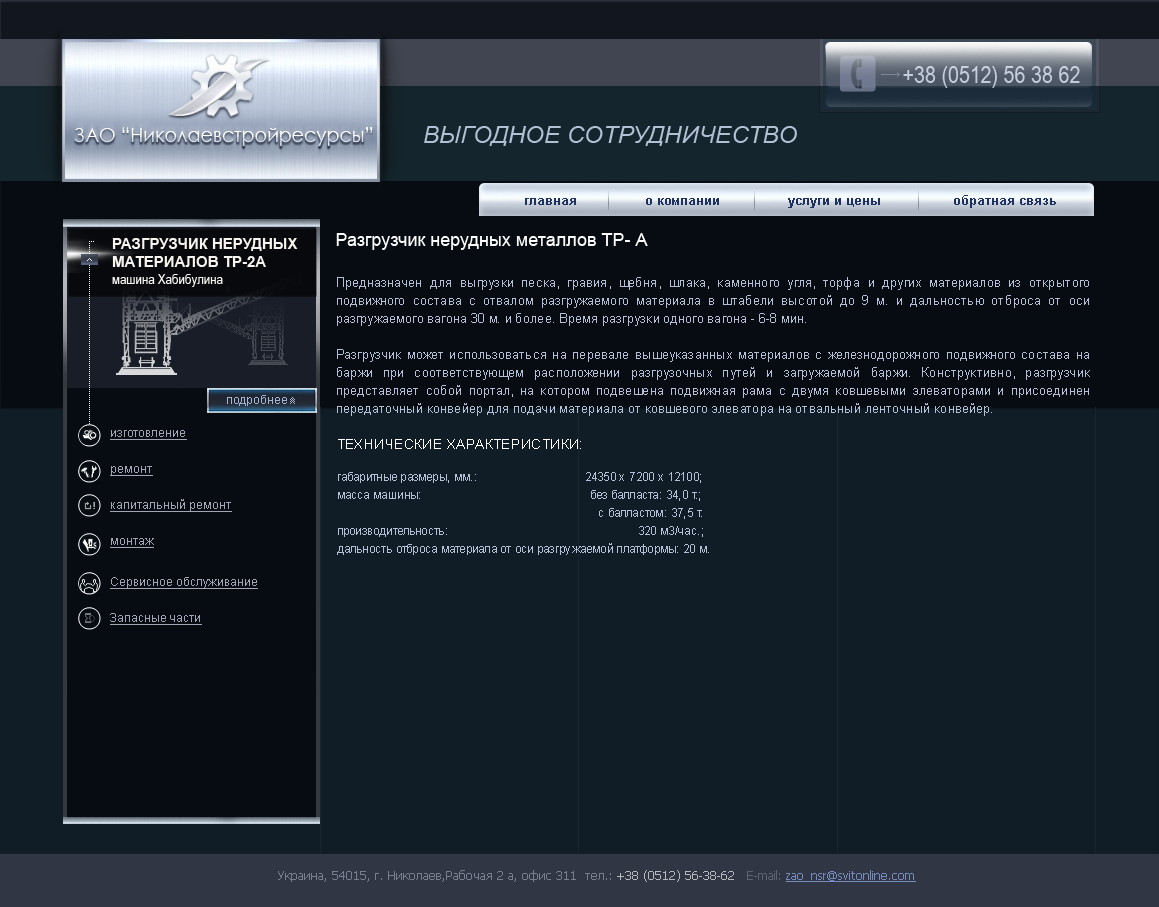
Task: Click the round icon beside изготовление
Action: [x=89, y=435]
